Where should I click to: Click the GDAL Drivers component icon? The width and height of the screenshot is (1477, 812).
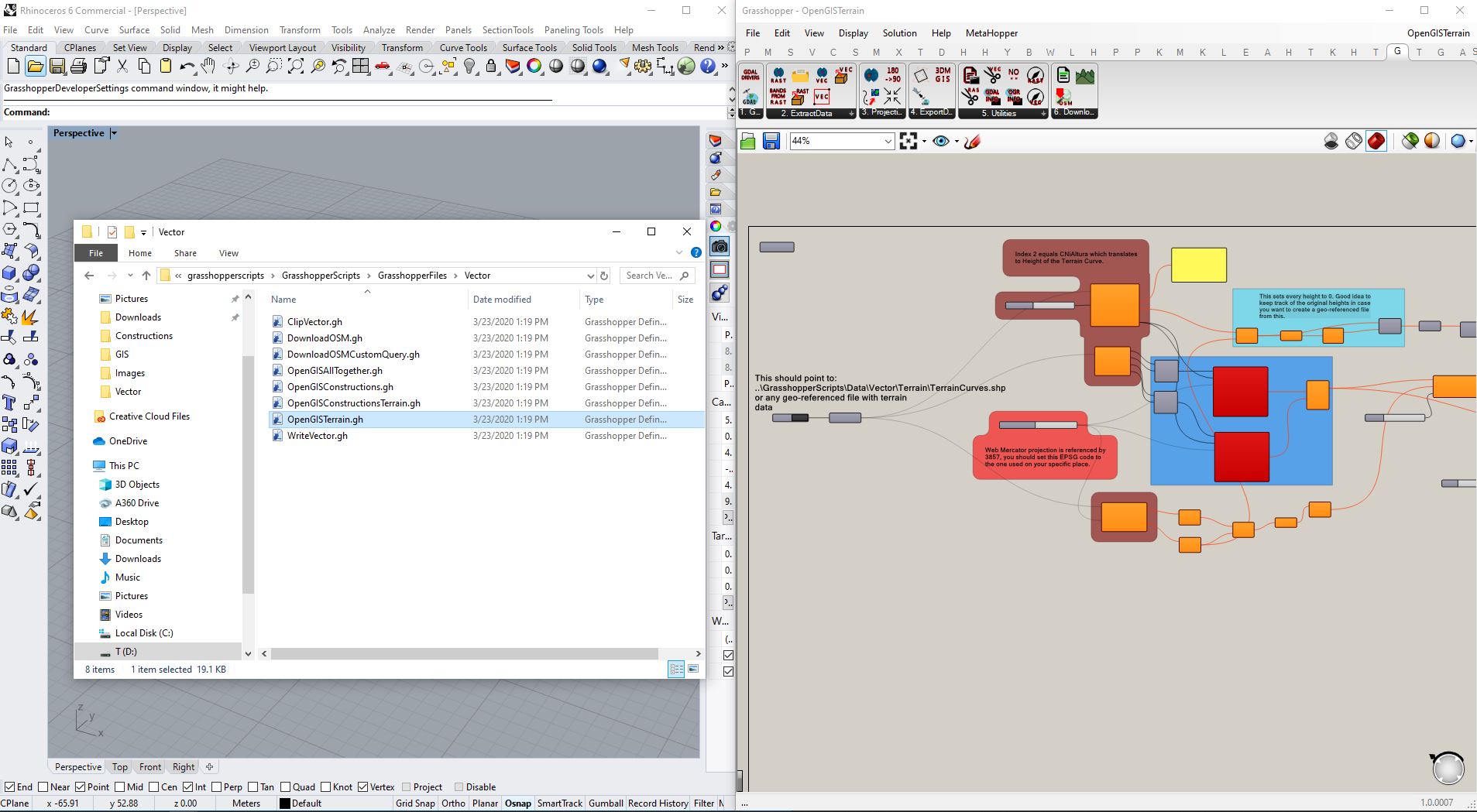pyautogui.click(x=751, y=75)
